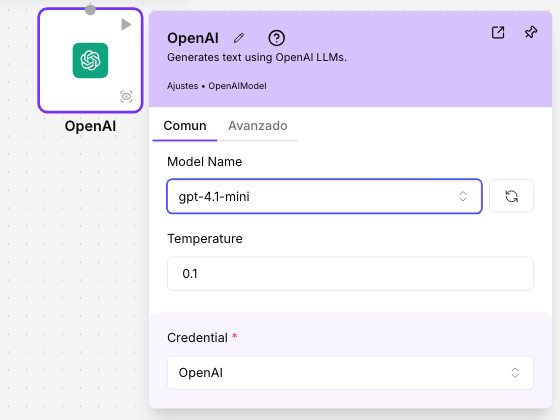Open the Credential dropdown showing OpenAI
This screenshot has width=560, height=420.
pos(350,372)
